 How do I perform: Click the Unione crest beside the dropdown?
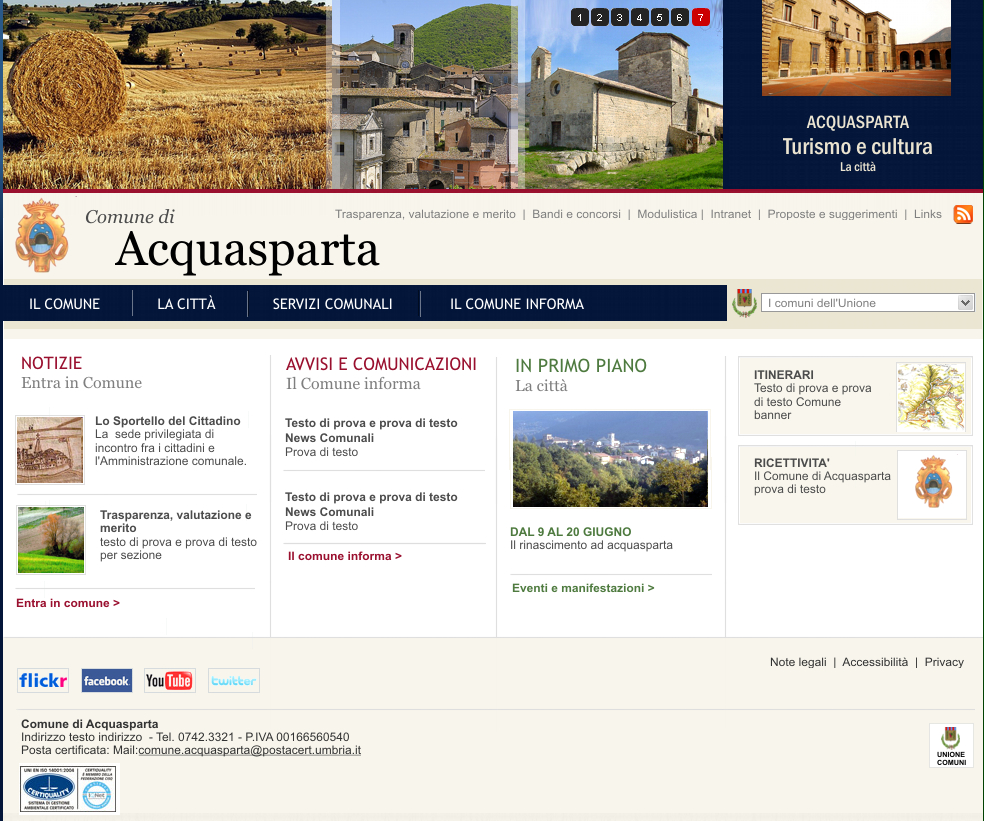pyautogui.click(x=744, y=303)
